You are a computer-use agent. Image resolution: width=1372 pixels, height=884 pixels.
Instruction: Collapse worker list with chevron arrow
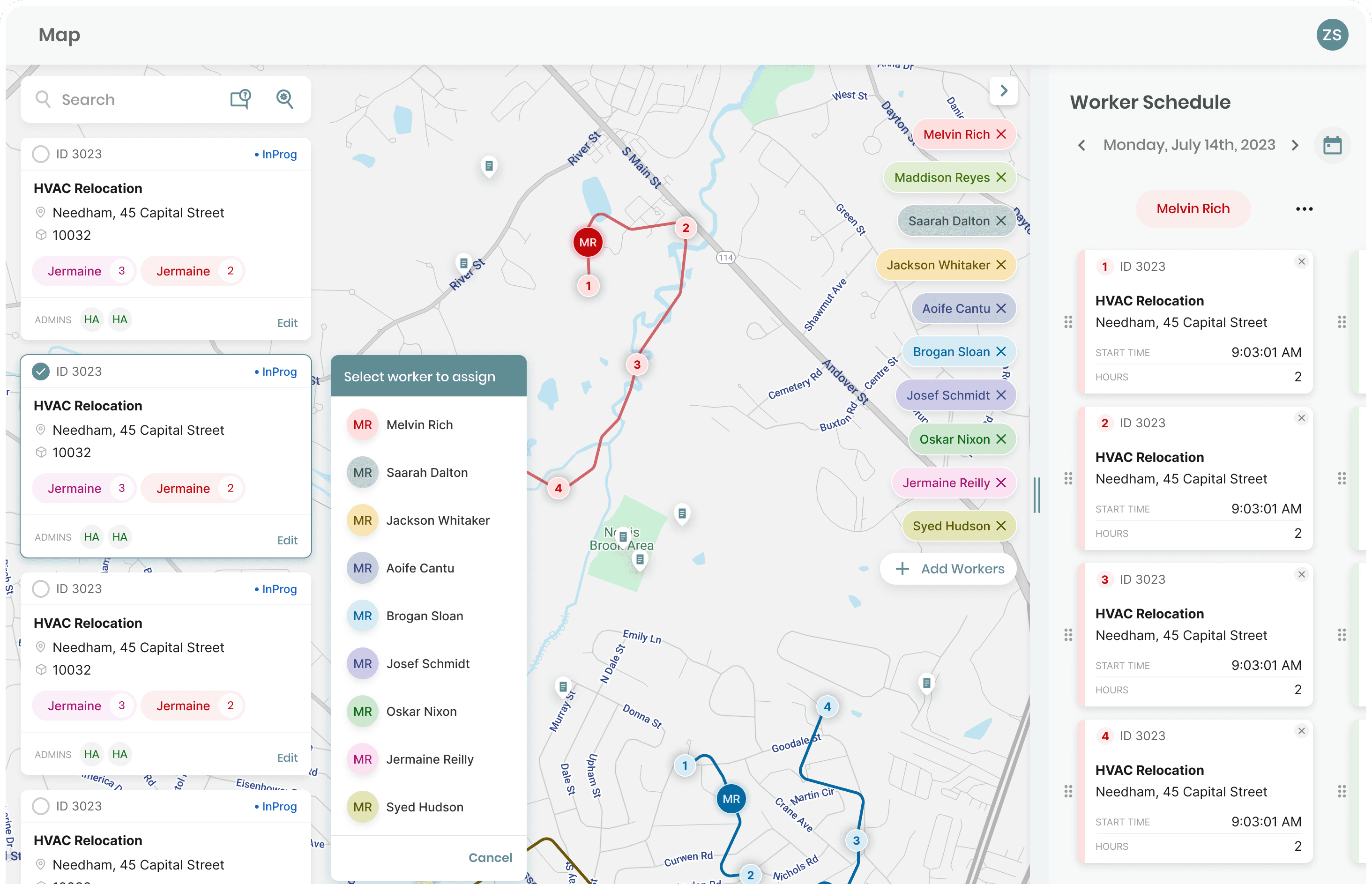tap(1003, 91)
